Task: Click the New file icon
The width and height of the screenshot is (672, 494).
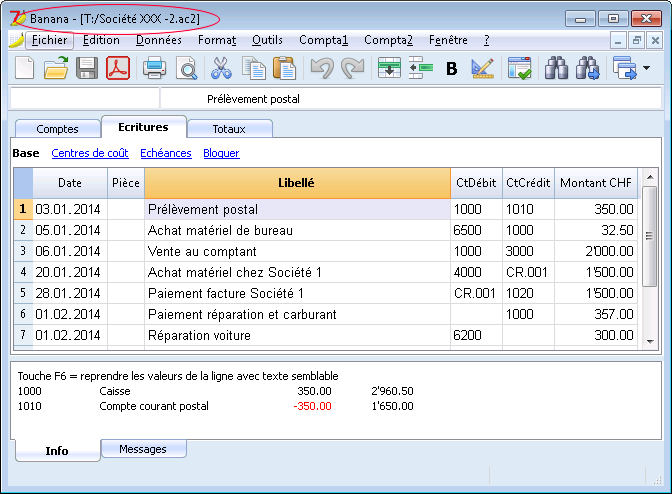Action: click(24, 68)
